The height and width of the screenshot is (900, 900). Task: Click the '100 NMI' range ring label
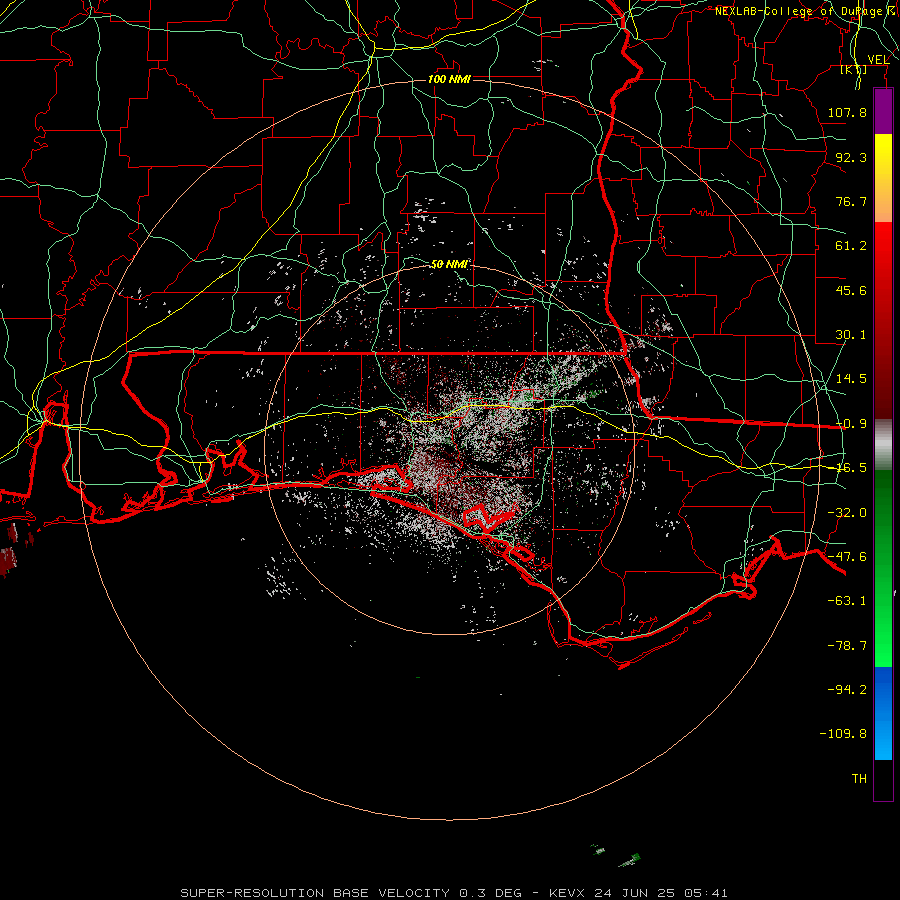point(449,79)
